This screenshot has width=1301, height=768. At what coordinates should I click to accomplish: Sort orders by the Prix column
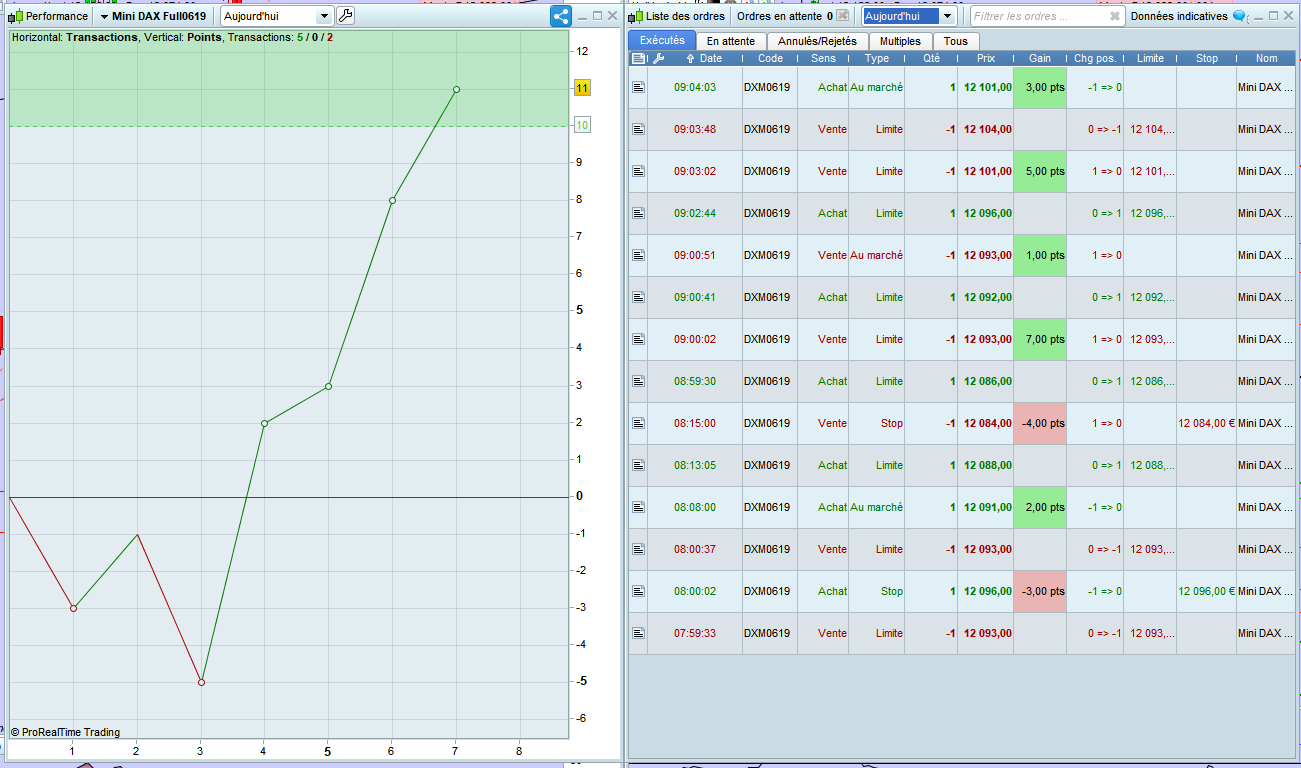coord(985,58)
